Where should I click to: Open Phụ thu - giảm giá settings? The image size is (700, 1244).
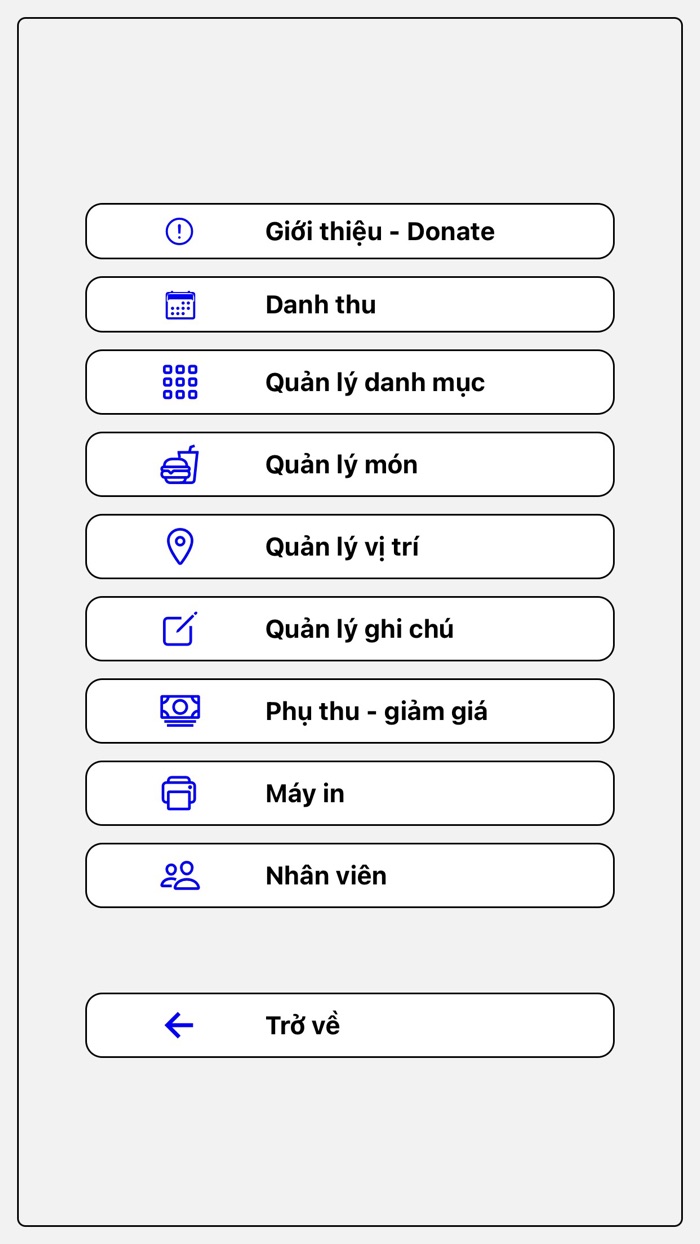[x=350, y=710]
